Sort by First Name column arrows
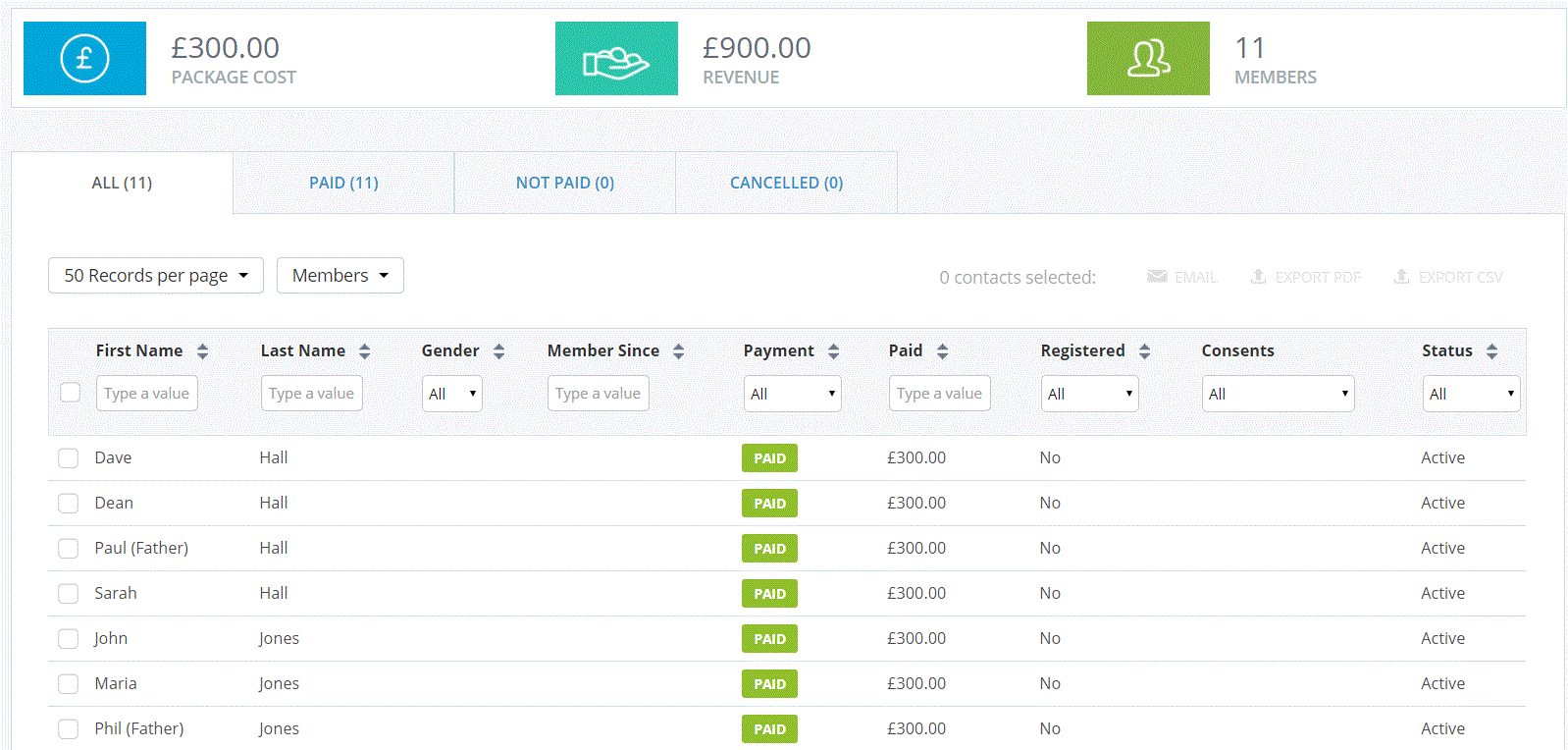The width and height of the screenshot is (1568, 750). click(202, 351)
